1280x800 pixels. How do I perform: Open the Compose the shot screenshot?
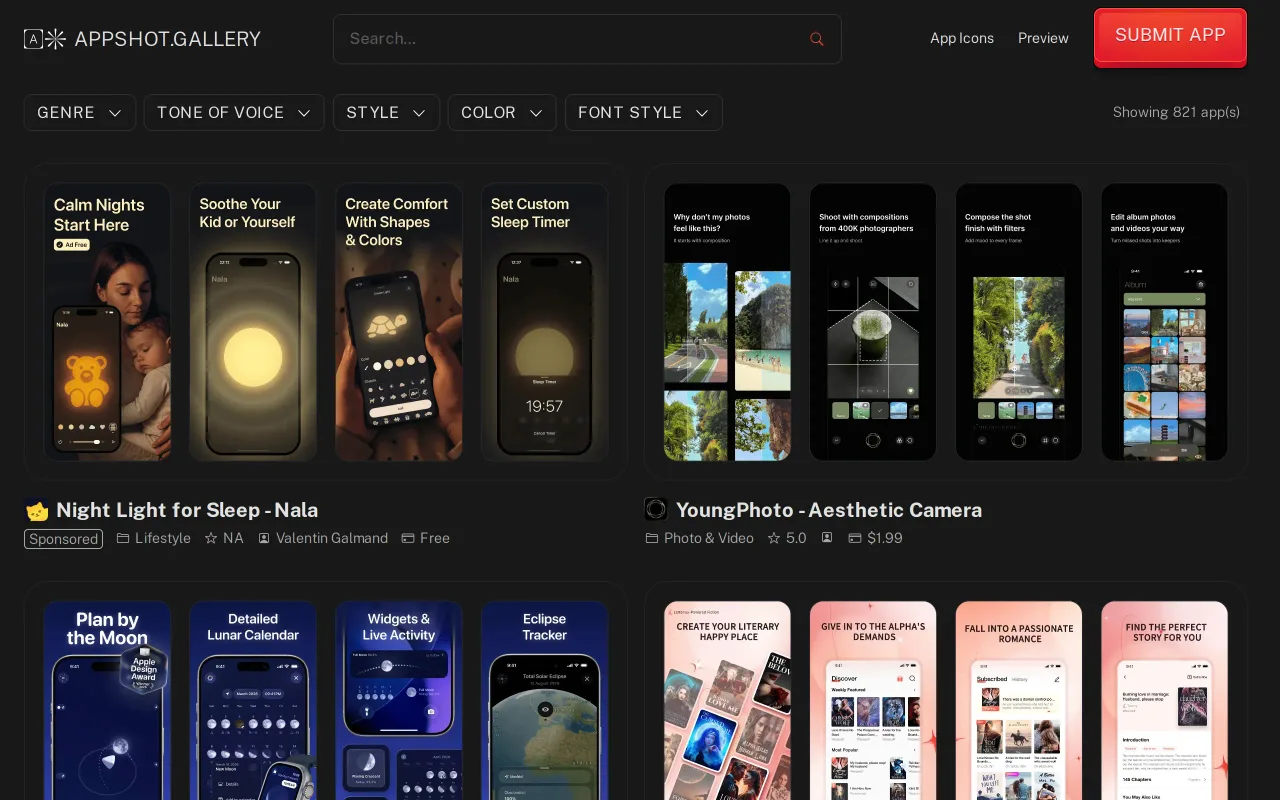1019,322
